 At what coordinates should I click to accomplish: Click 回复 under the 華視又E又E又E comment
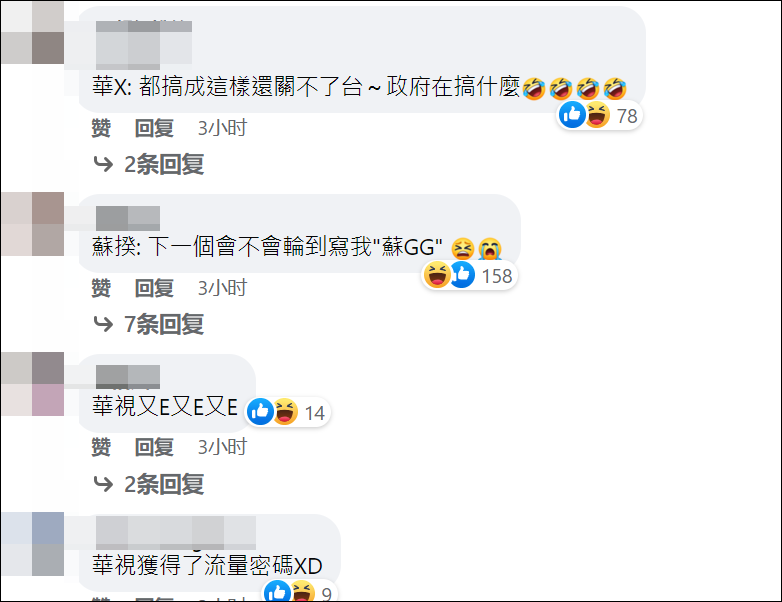tap(154, 447)
